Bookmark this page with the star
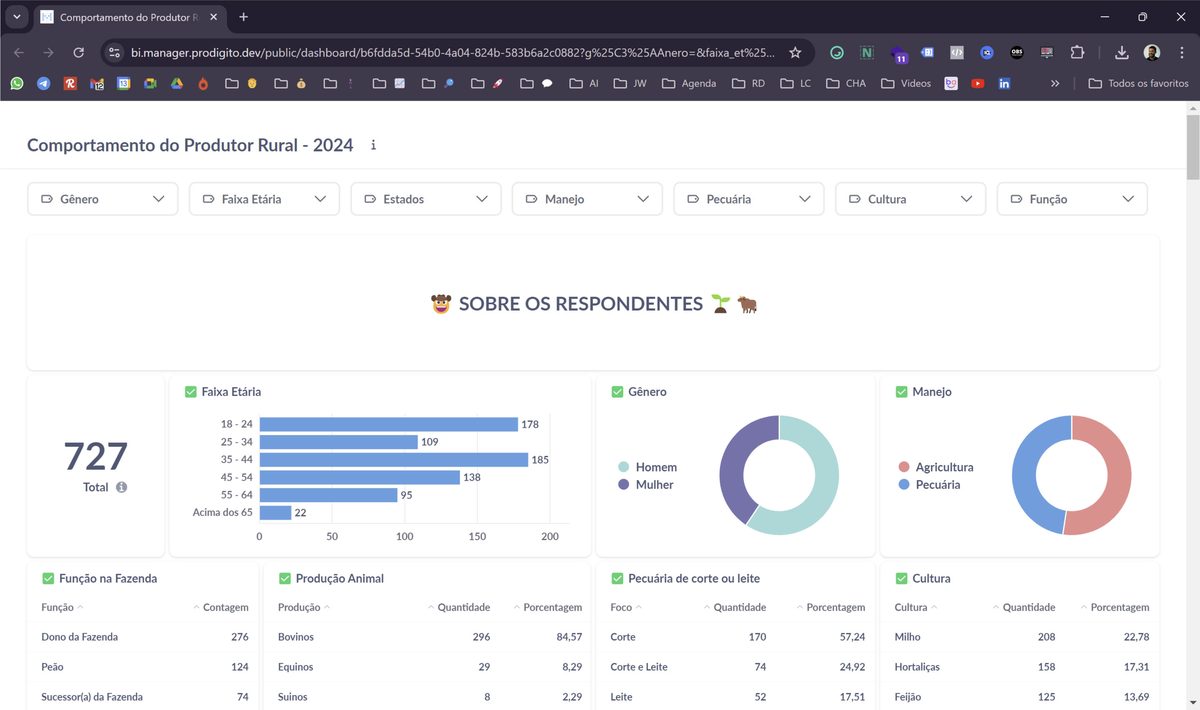The image size is (1200, 710). point(795,52)
